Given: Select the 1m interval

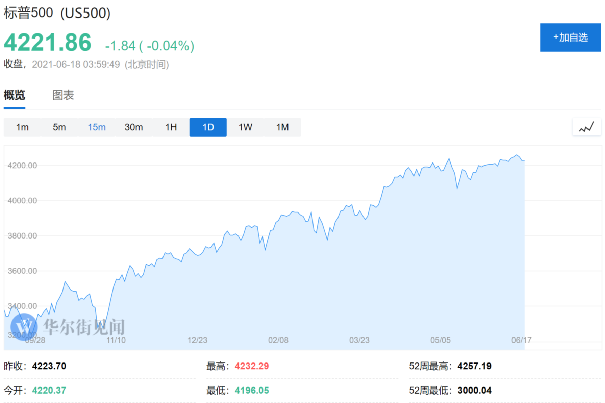Looking at the screenshot, I should pyautogui.click(x=22, y=127).
